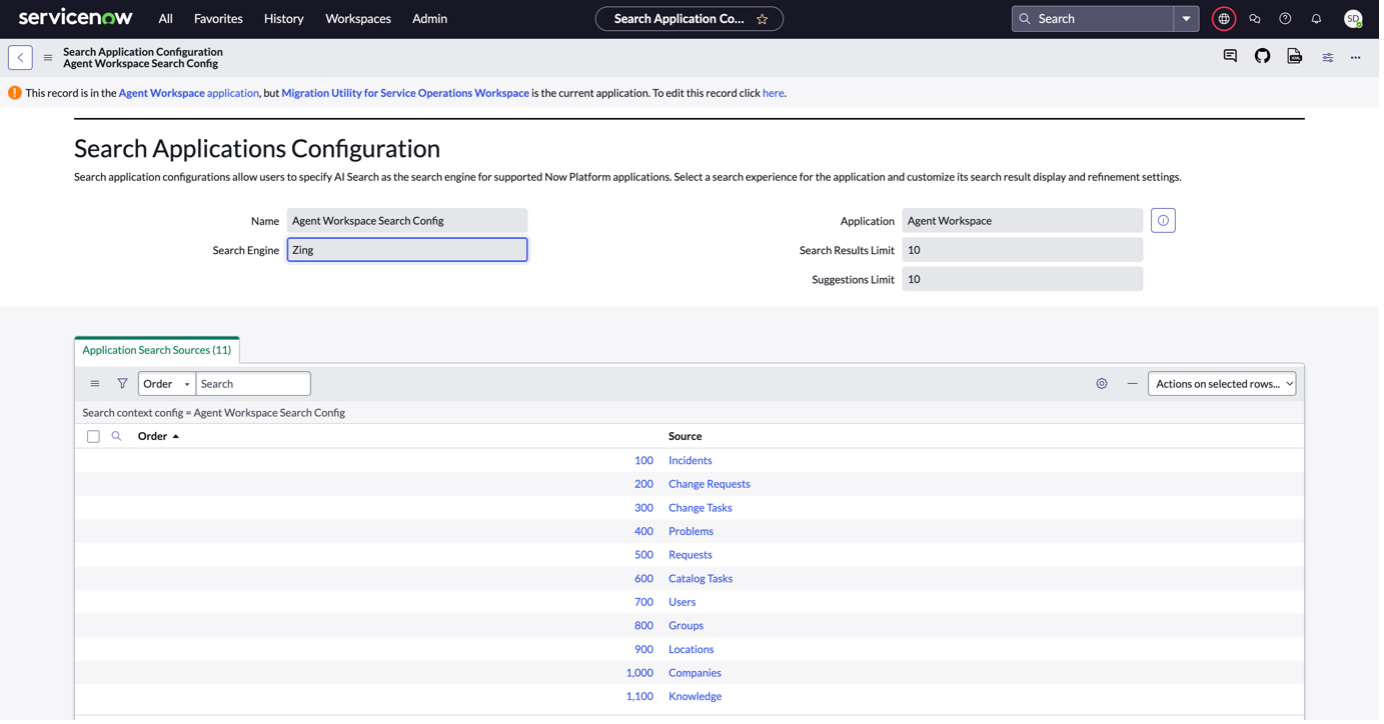Open the Companies source link
This screenshot has height=724, width=1384.
tap(698, 675)
